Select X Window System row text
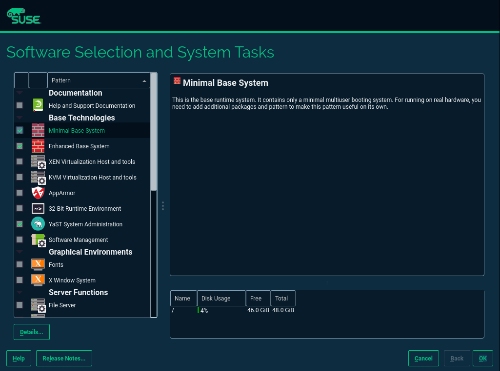500x371 pixels. 72,280
